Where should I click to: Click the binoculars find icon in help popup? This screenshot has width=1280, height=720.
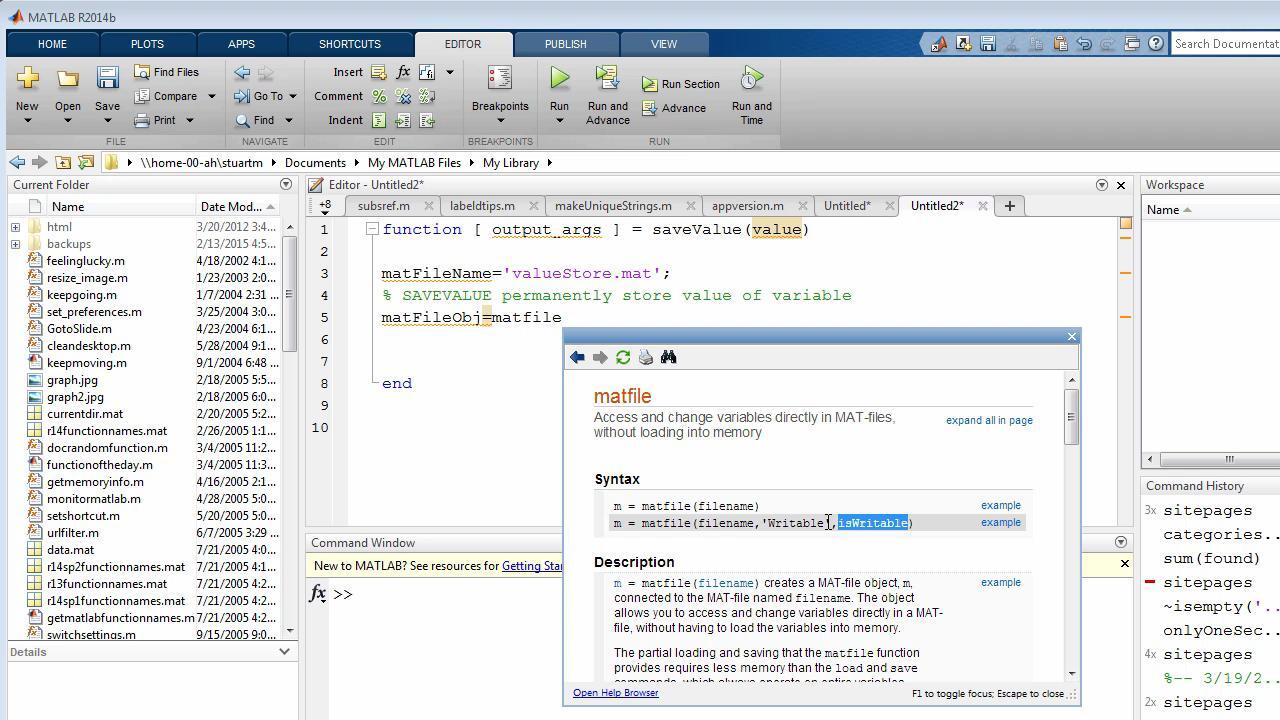click(x=669, y=358)
